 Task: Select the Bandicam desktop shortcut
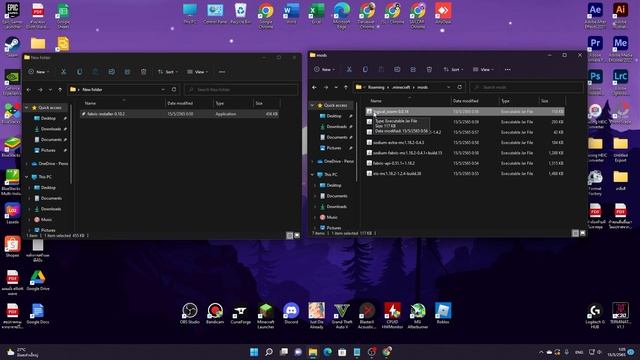(215, 314)
